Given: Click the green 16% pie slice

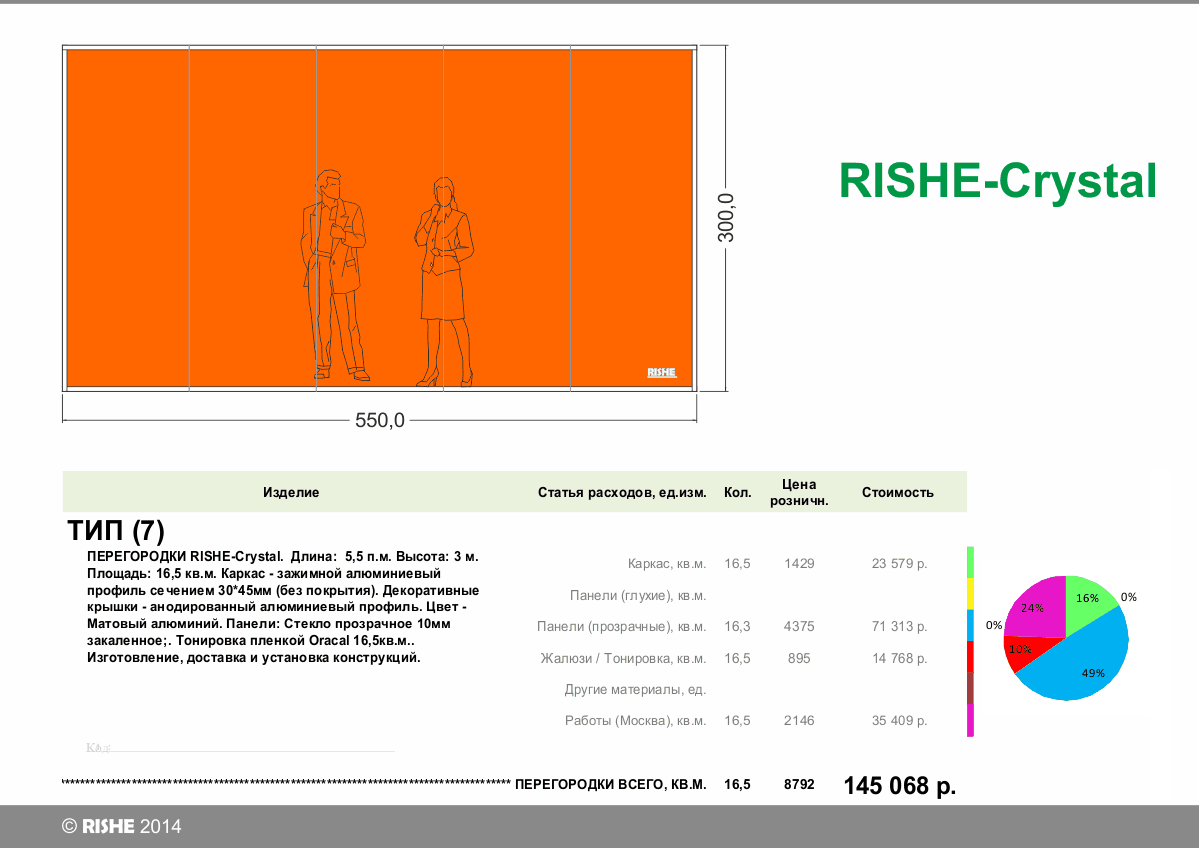Looking at the screenshot, I should [1086, 600].
